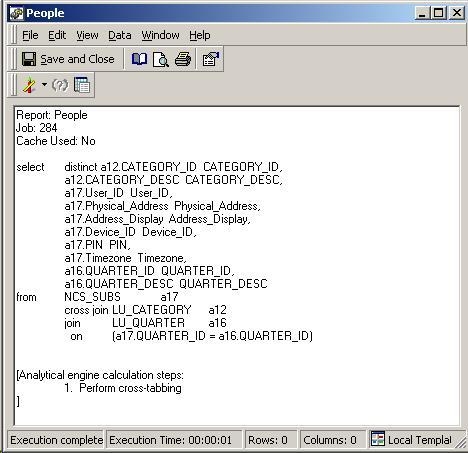This screenshot has height=453, width=468.
Task: Click the 'on (a17.QUARTER_ID = a16.QUARTER_ID)' condition
Action: pos(191,336)
